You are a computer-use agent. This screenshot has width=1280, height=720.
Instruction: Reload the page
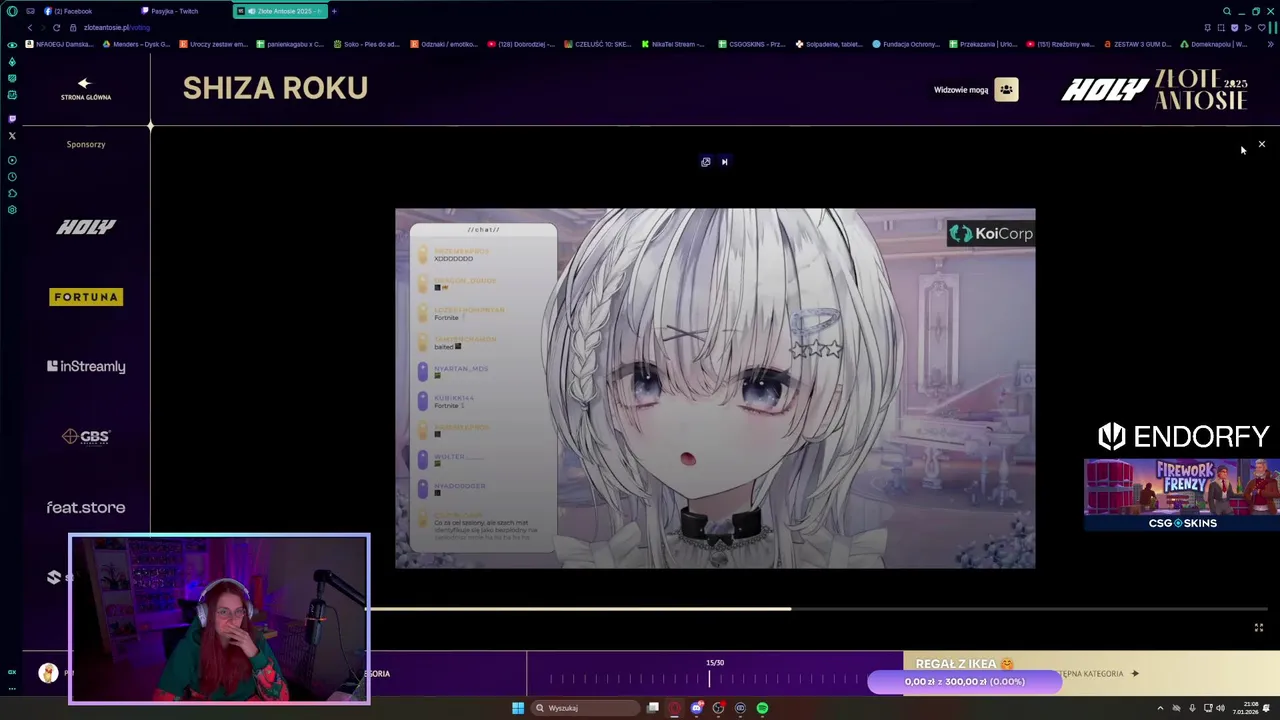click(x=56, y=28)
